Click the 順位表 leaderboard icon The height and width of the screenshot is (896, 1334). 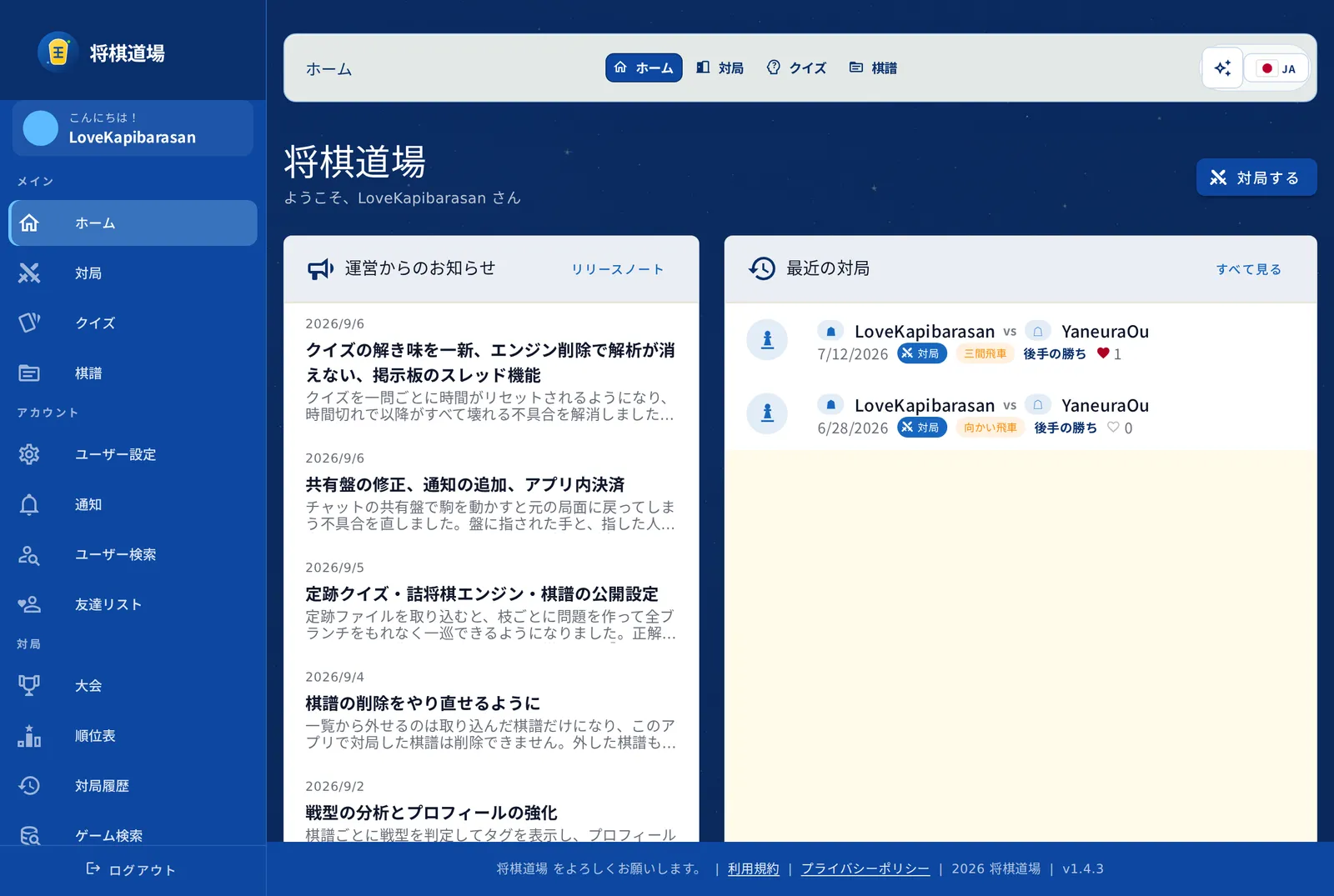pos(29,735)
